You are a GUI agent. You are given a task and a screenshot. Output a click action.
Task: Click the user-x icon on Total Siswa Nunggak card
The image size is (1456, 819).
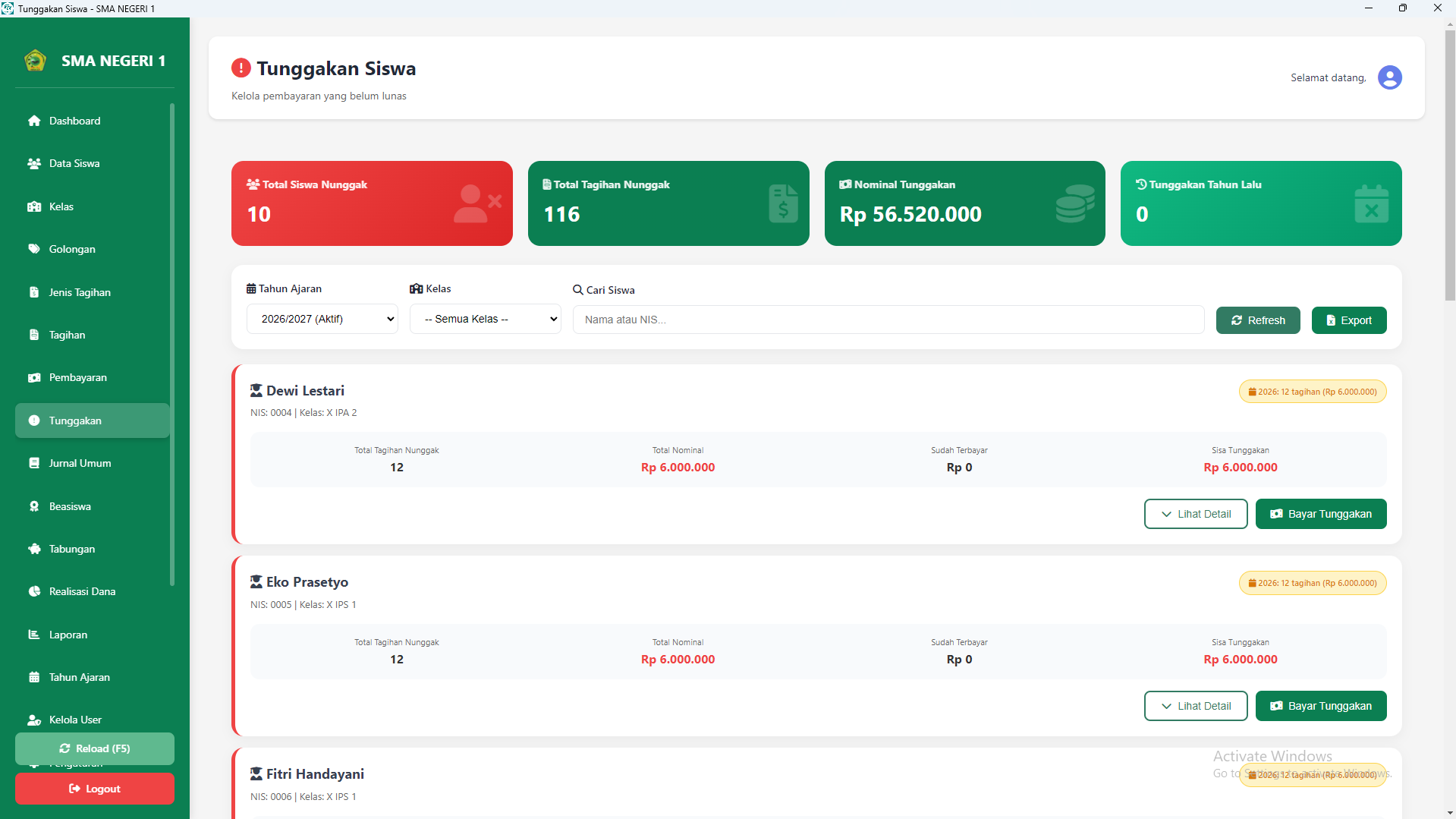(477, 203)
